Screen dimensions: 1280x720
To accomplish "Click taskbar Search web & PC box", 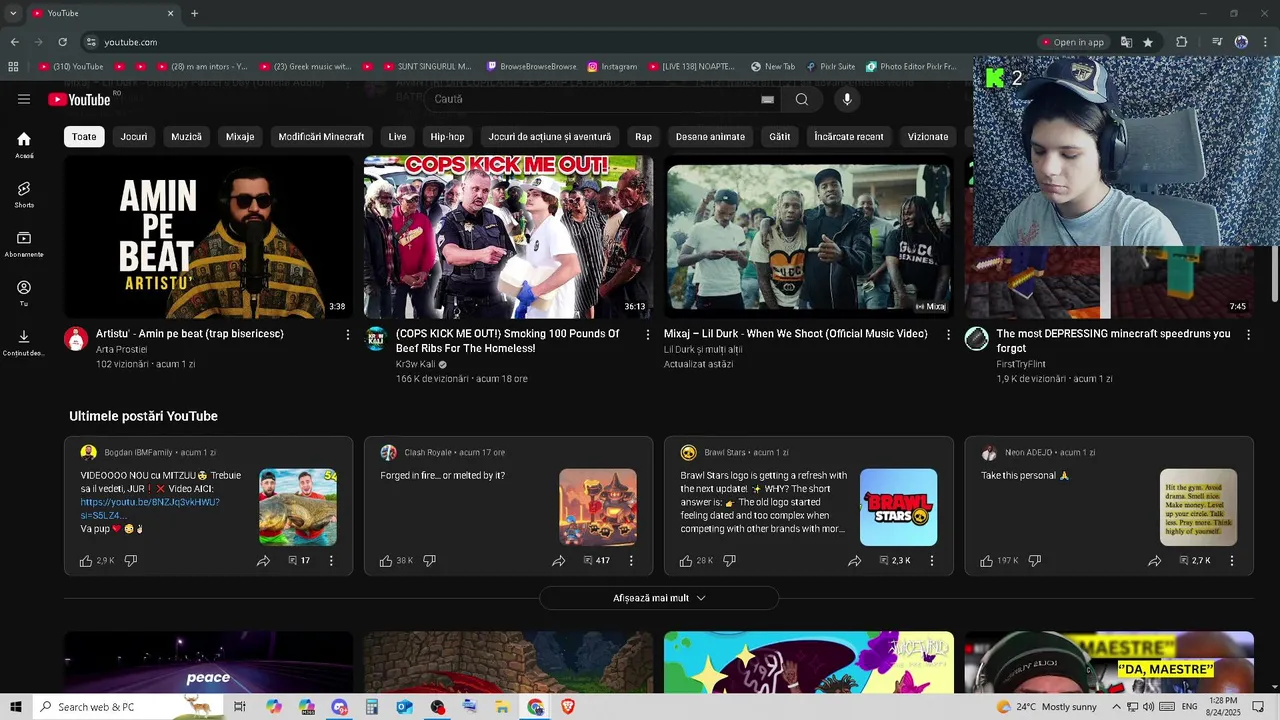I will 128,707.
